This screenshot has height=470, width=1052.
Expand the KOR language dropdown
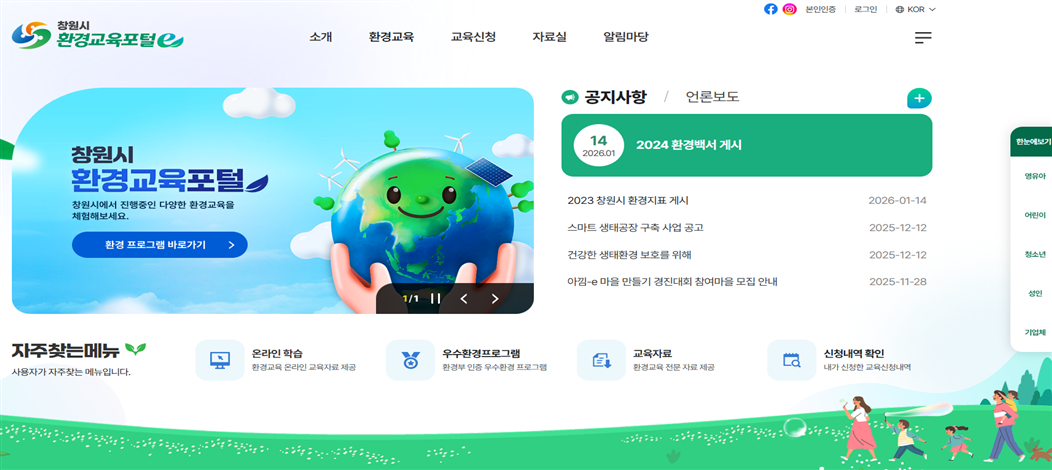915,9
